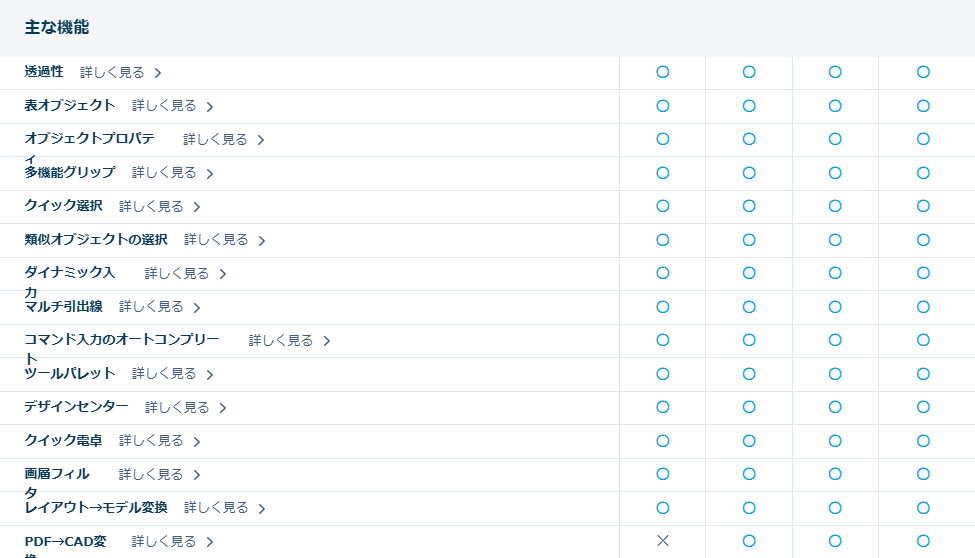The height and width of the screenshot is (558, 975).
Task: Click the arrow next to マルチ引出線 詳しく見る
Action: pyautogui.click(x=197, y=307)
